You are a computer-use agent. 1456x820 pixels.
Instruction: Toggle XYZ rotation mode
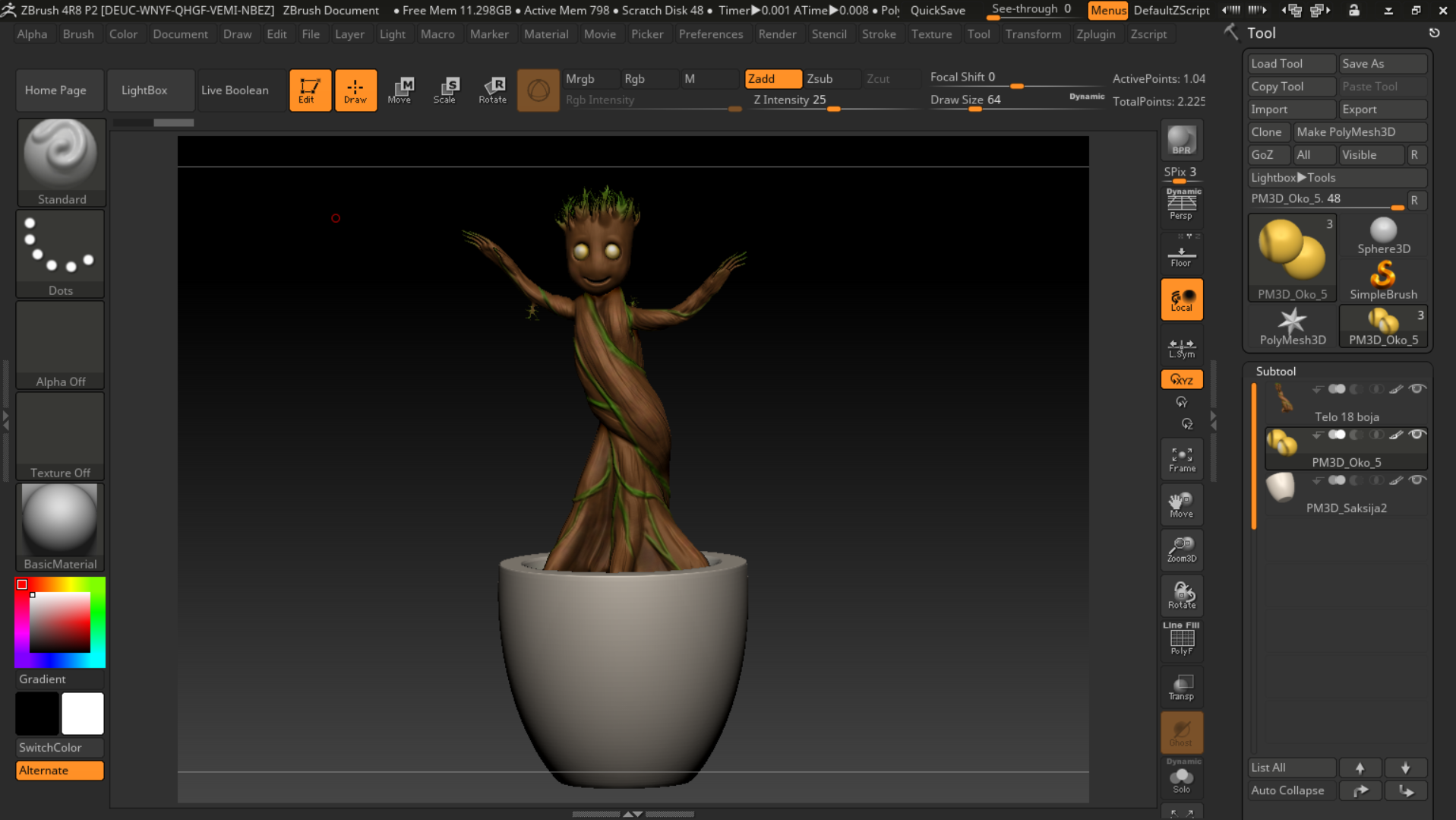coord(1181,379)
